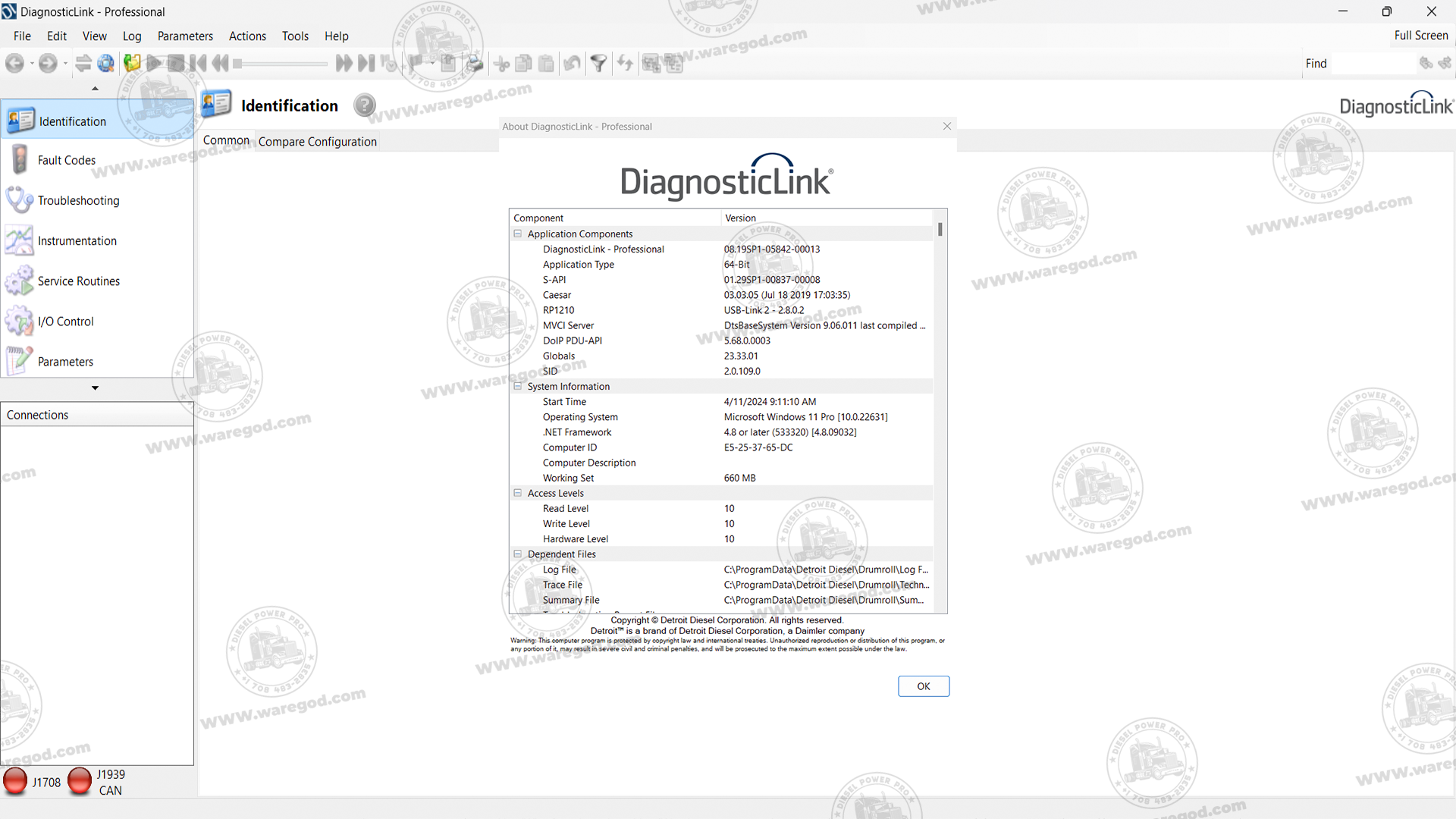
Task: Open the dropdown arrow beside the Forward button
Action: [65, 64]
